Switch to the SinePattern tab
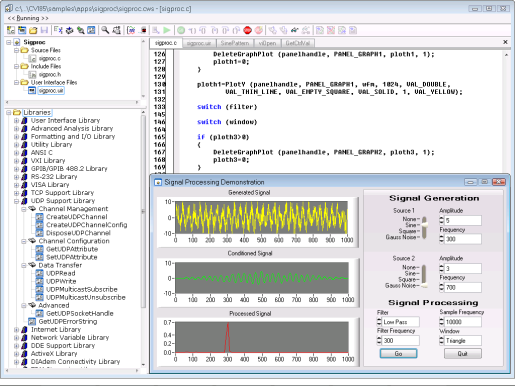The width and height of the screenshot is (515, 386). point(235,43)
